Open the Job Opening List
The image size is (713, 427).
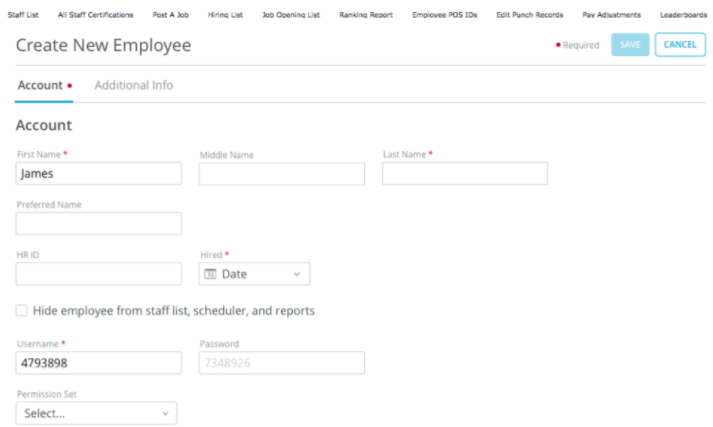pyautogui.click(x=291, y=15)
